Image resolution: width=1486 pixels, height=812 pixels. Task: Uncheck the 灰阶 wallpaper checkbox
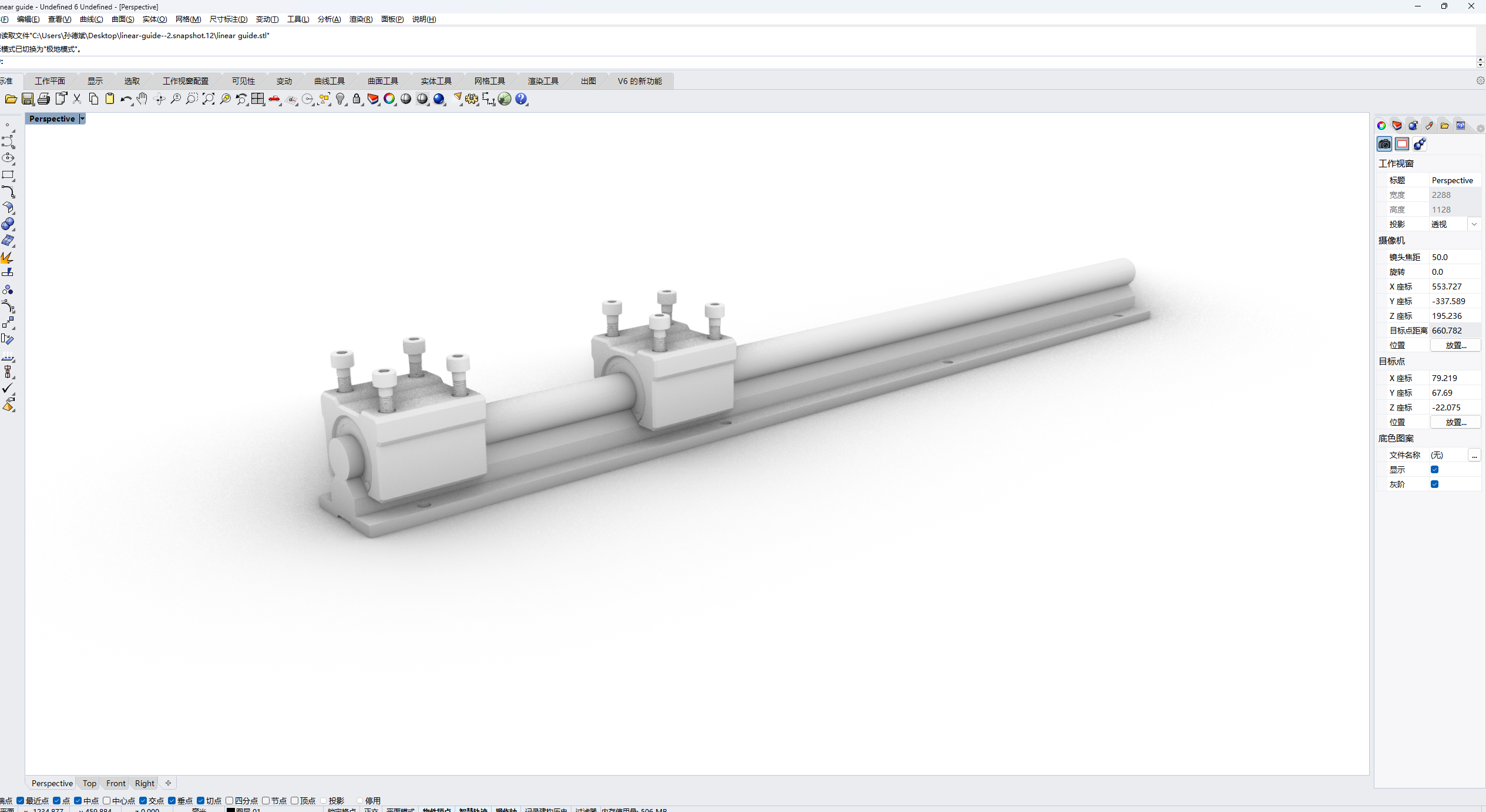click(x=1435, y=484)
